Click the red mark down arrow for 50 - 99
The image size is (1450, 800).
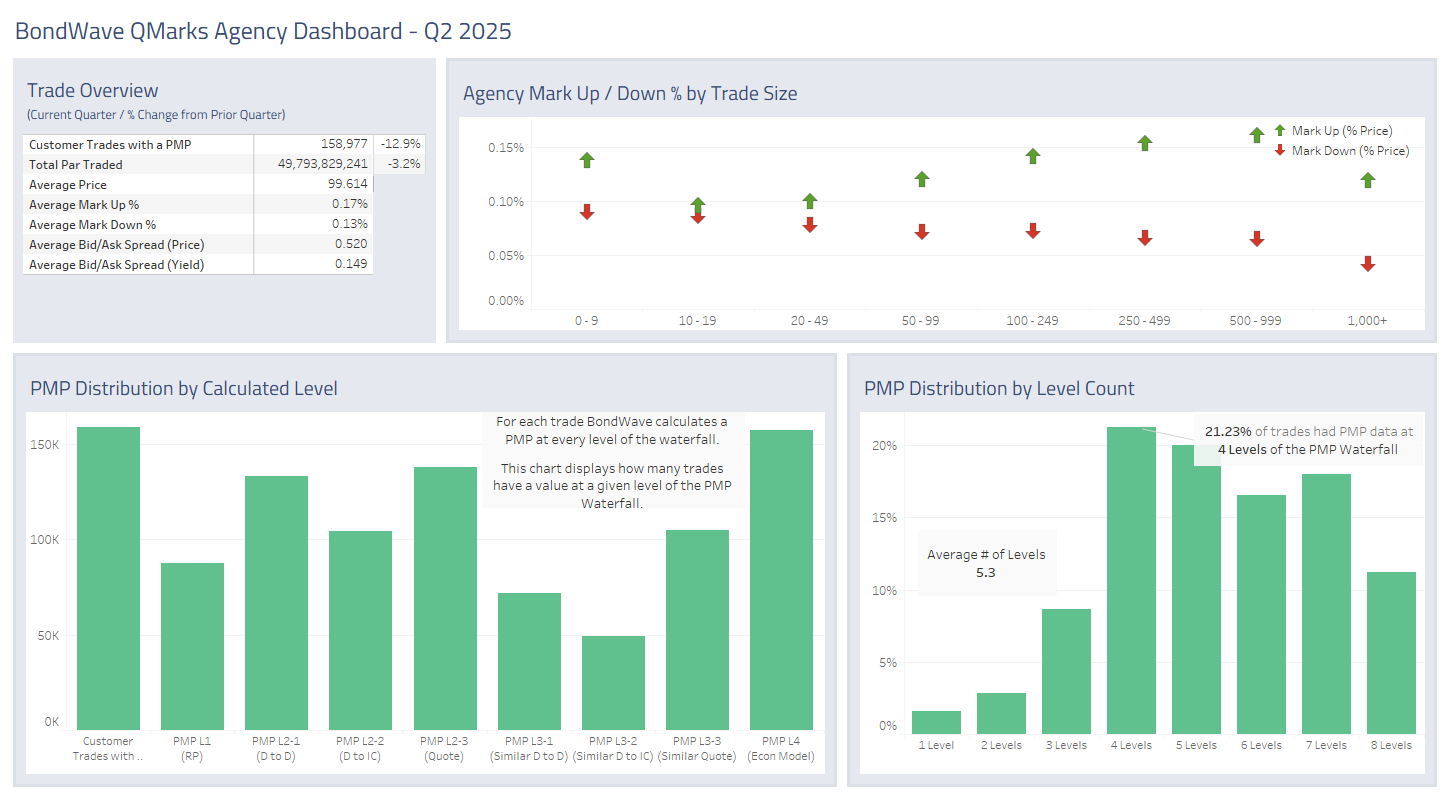click(922, 232)
